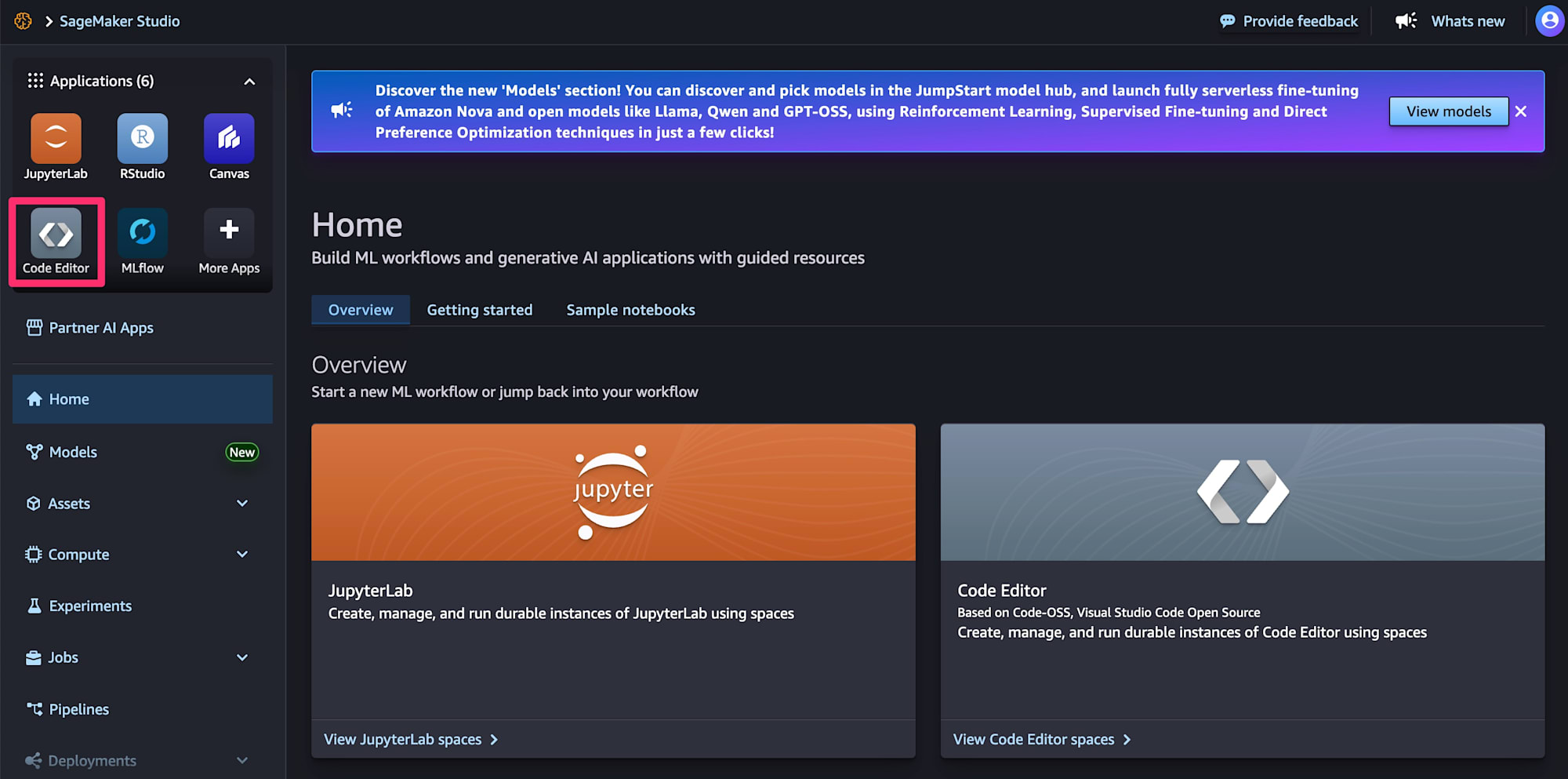
Task: Open the JupyterLab application icon
Action: [56, 139]
